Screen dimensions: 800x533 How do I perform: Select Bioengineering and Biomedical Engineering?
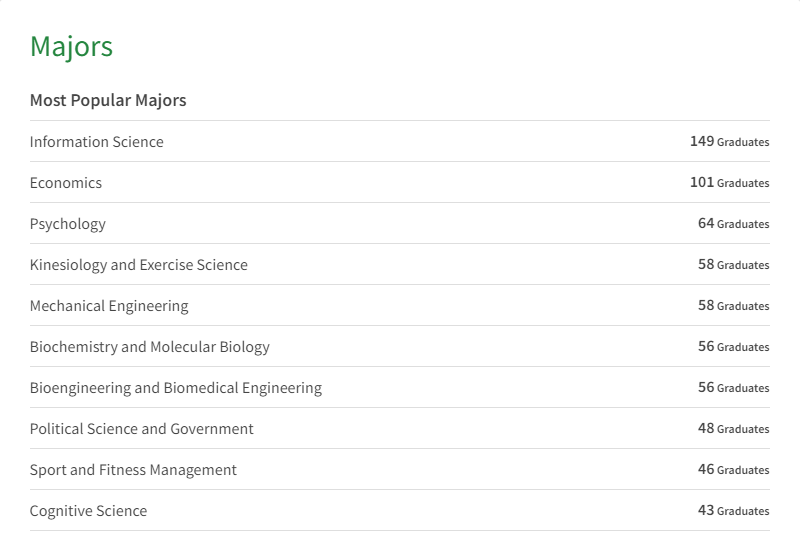[176, 388]
